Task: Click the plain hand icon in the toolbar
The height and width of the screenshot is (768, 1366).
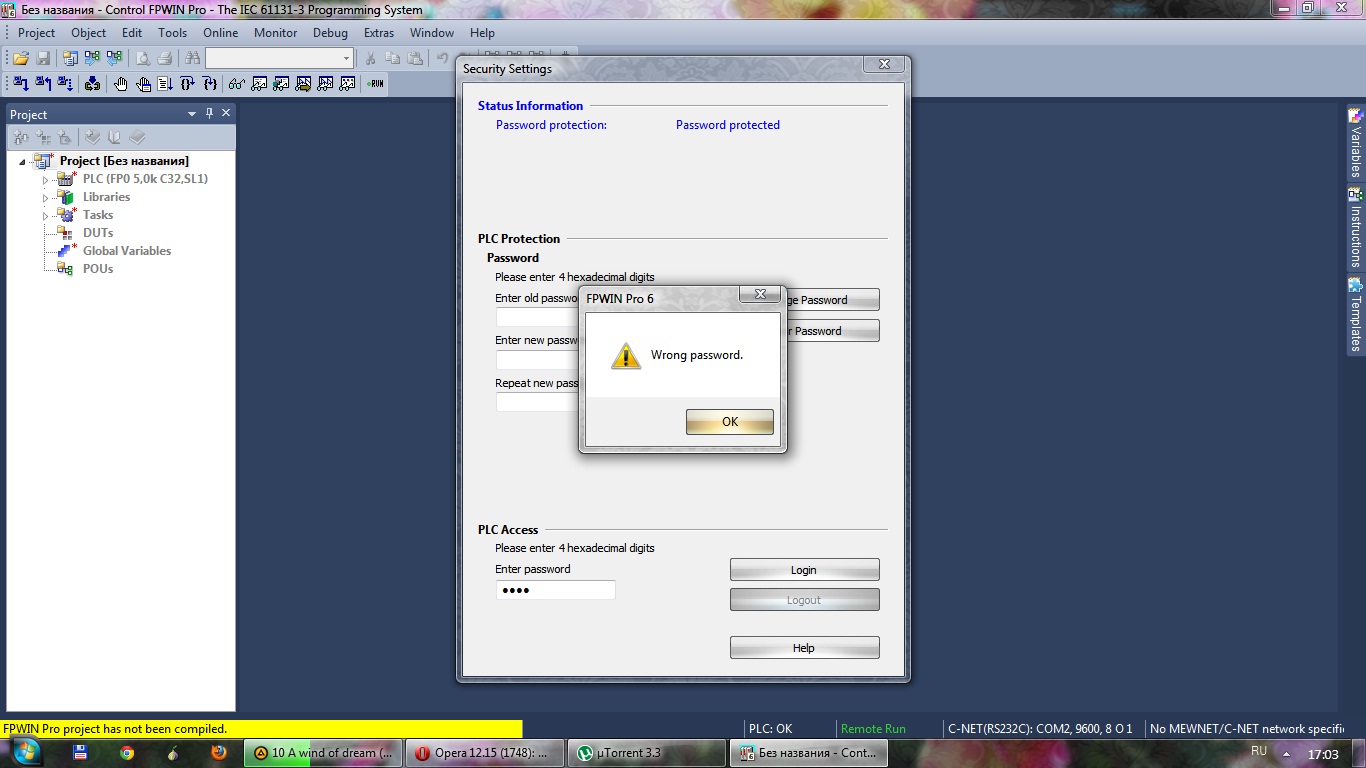Action: coord(121,84)
